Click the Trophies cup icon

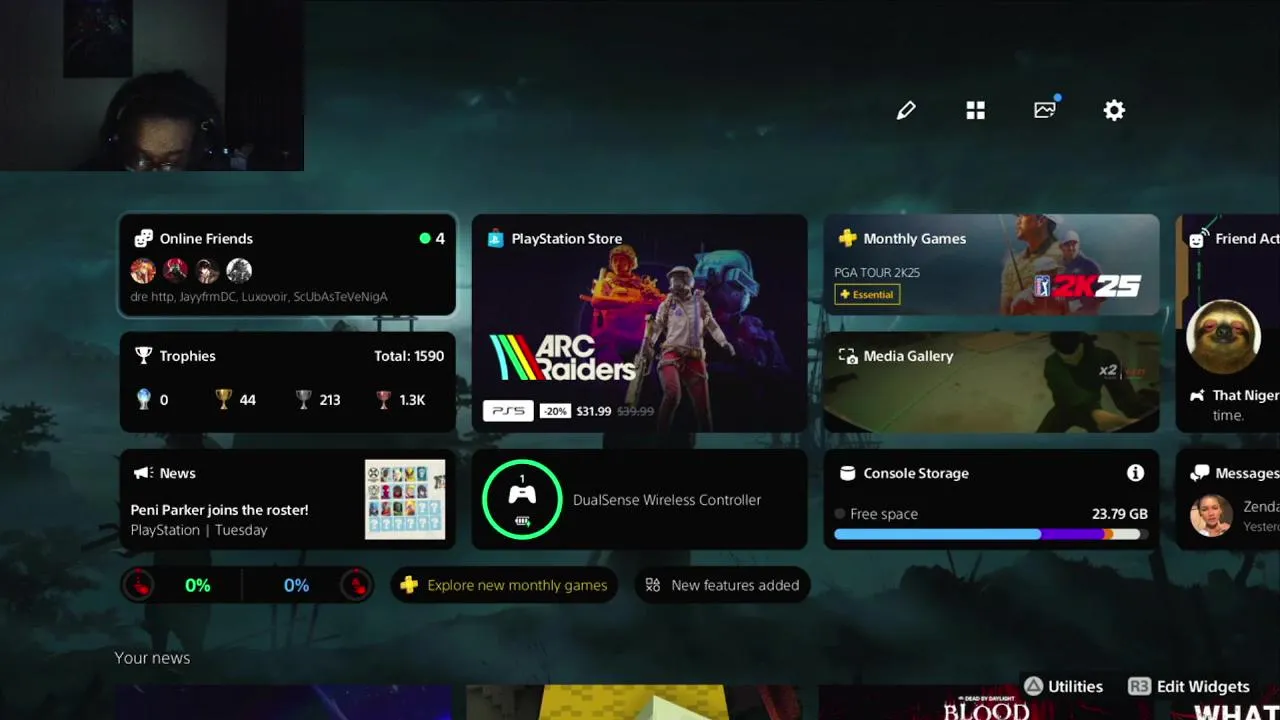[x=144, y=355]
